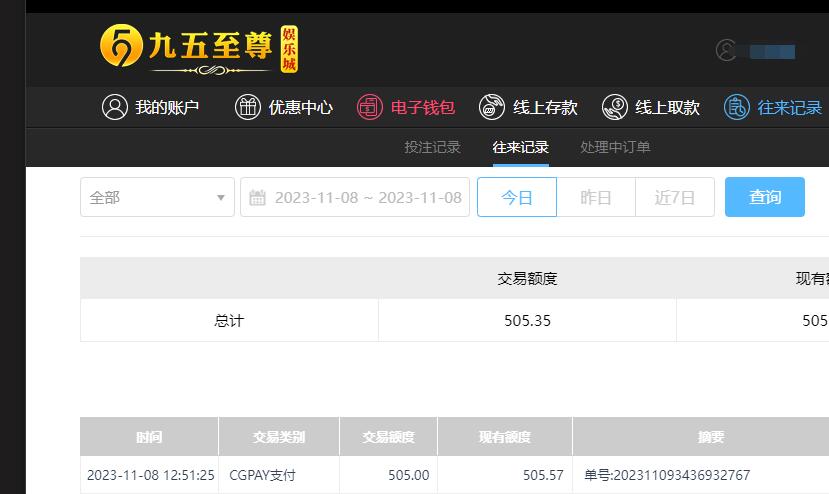Click the 优惠中心 gift icon
The image size is (829, 494).
click(247, 107)
